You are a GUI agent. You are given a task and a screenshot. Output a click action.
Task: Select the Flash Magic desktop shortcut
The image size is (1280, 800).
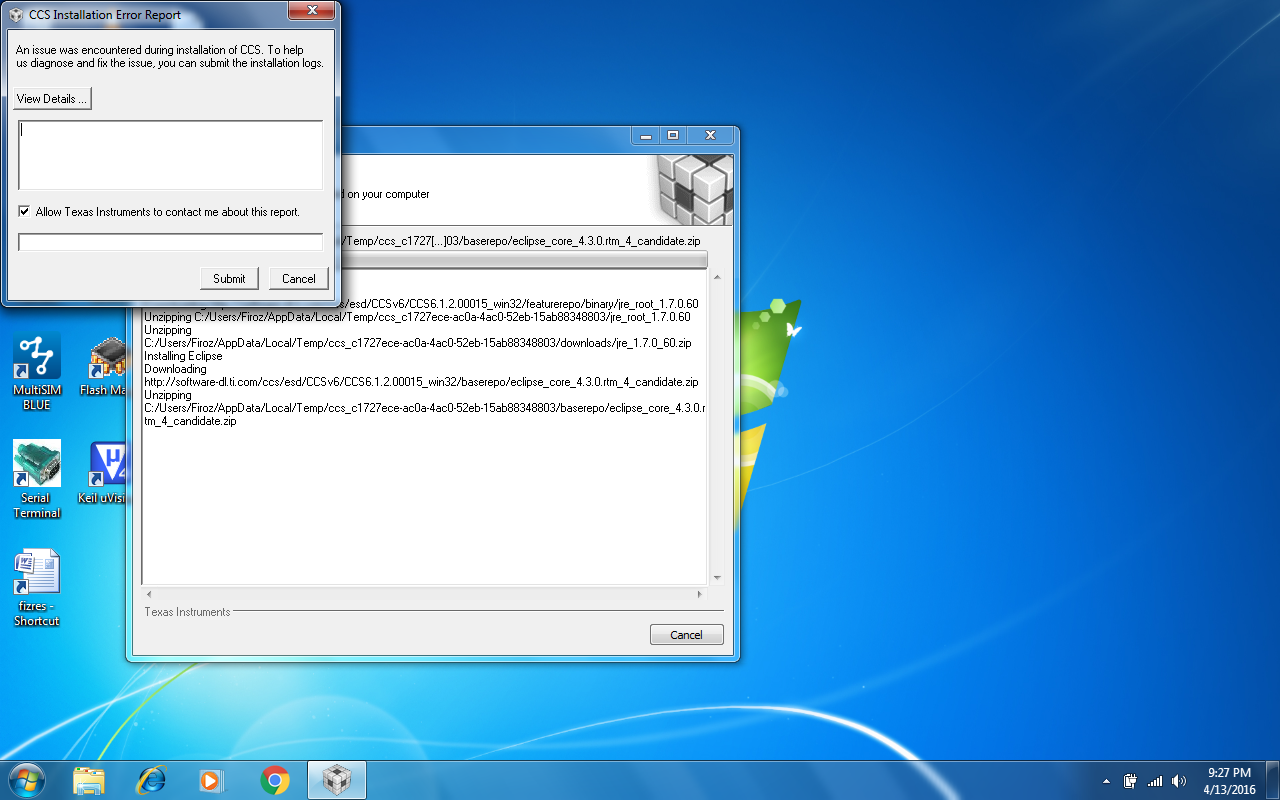(107, 368)
